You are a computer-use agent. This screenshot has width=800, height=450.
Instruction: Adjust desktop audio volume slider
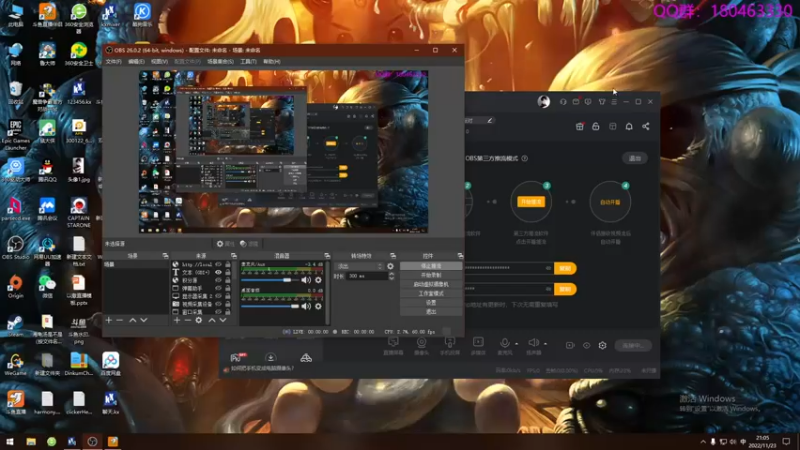pyautogui.click(x=270, y=306)
